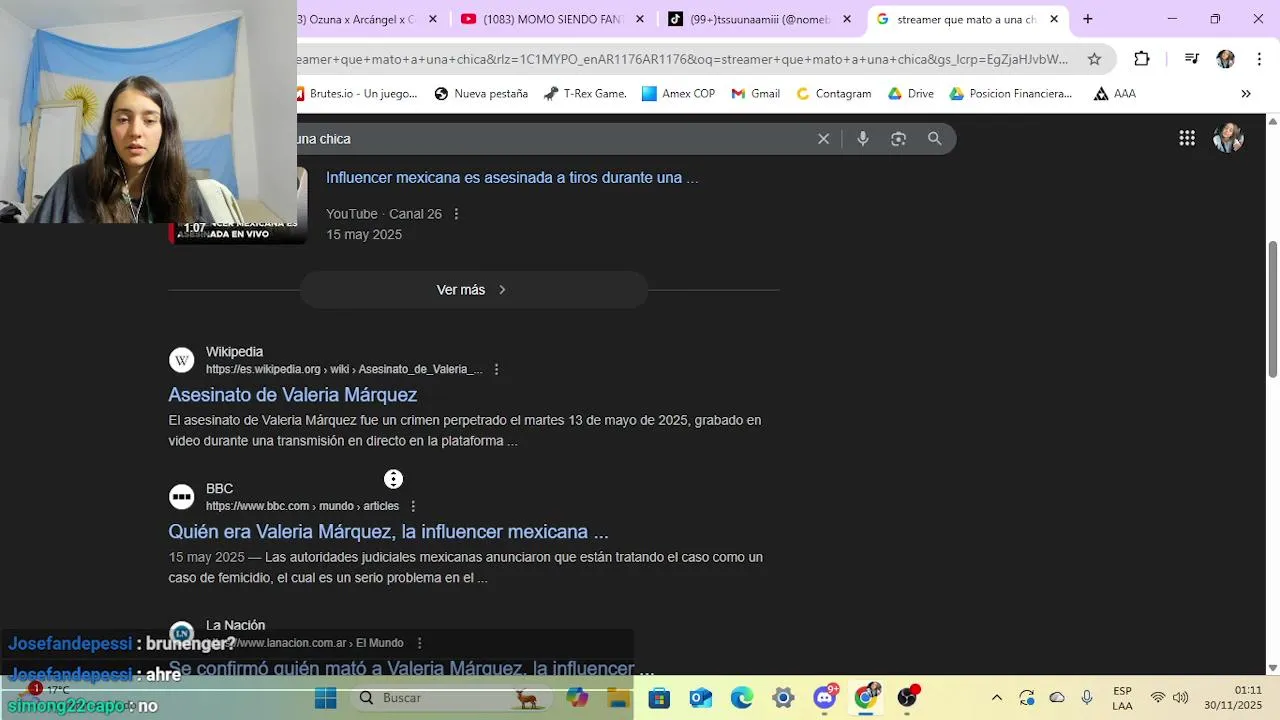Bookmark this page with the star icon
Viewport: 1280px width, 720px height.
1094,59
